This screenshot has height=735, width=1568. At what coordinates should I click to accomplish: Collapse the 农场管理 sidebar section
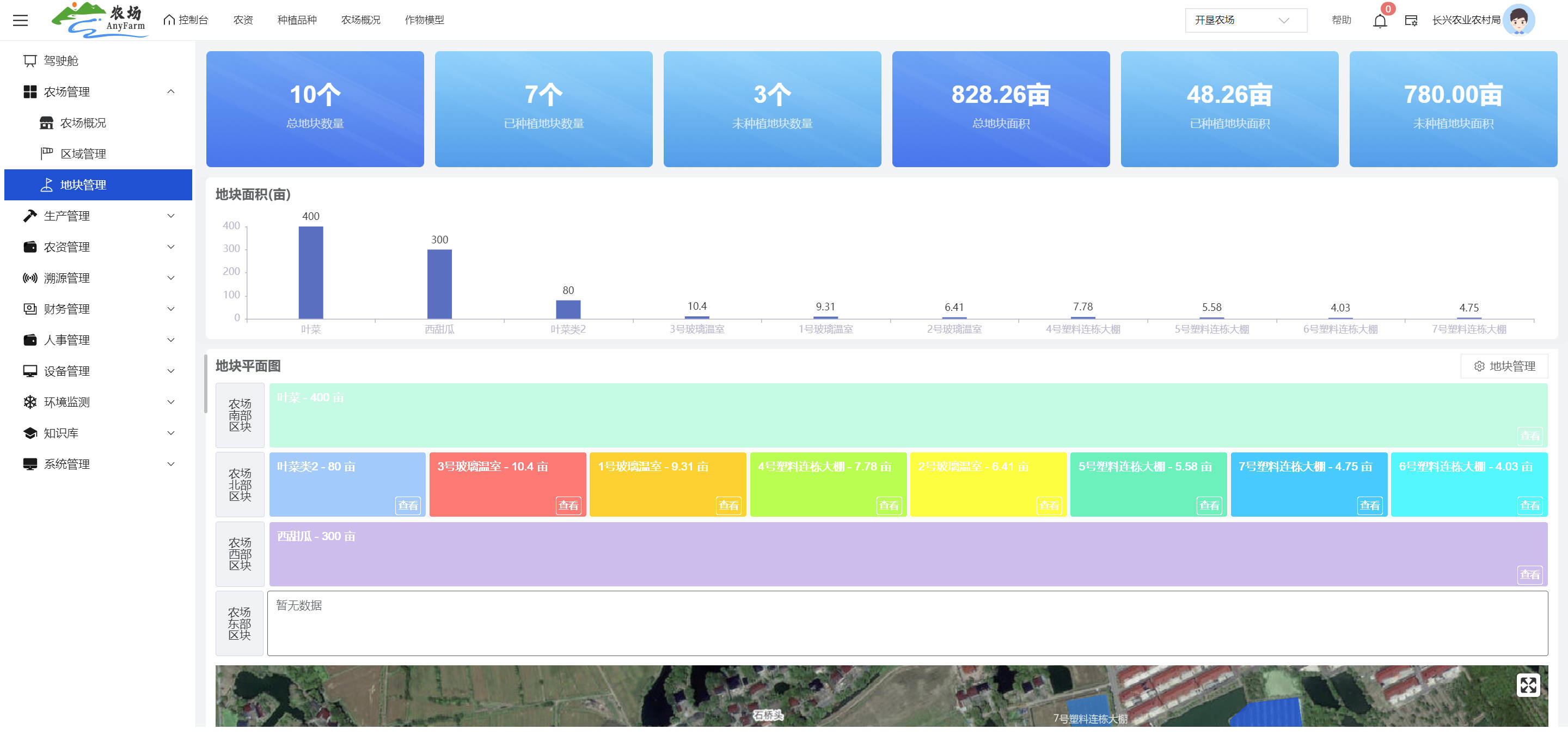click(171, 92)
